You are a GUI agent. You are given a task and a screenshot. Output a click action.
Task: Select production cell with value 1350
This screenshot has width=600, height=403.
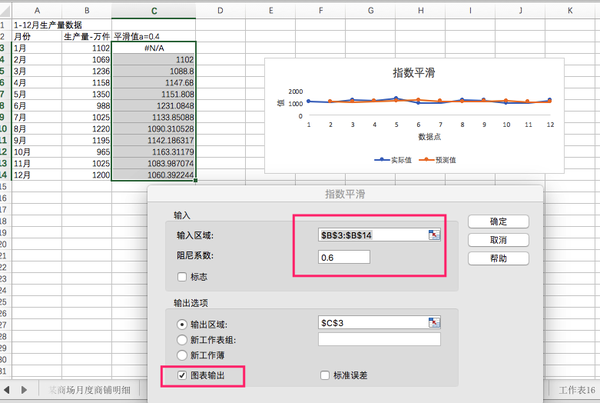point(87,94)
